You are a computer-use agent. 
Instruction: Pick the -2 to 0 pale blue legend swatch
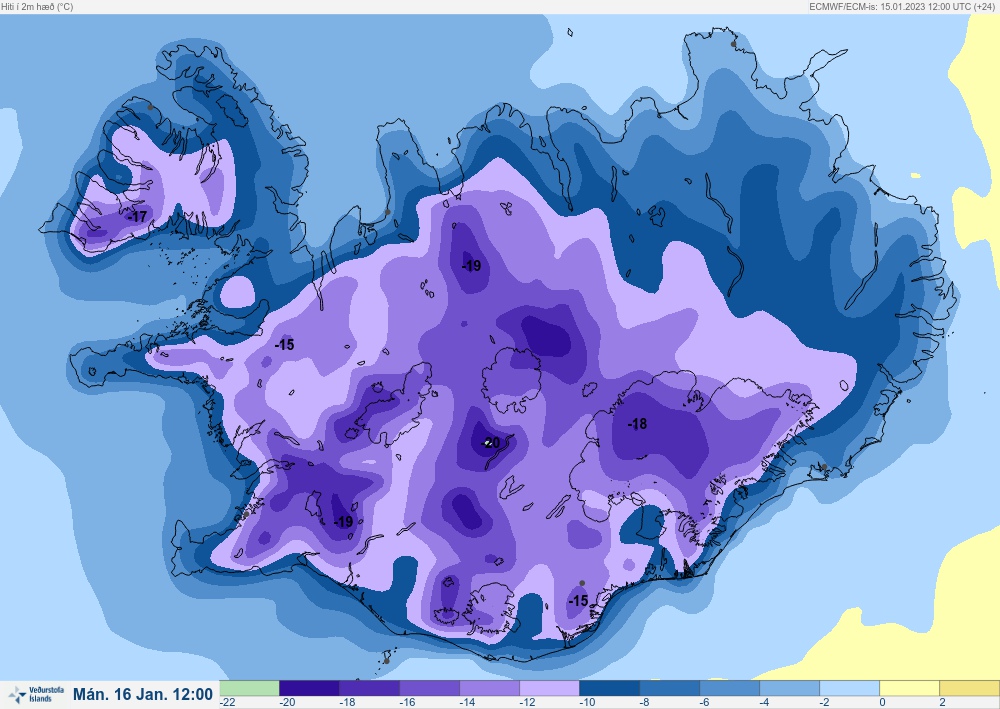click(x=849, y=688)
